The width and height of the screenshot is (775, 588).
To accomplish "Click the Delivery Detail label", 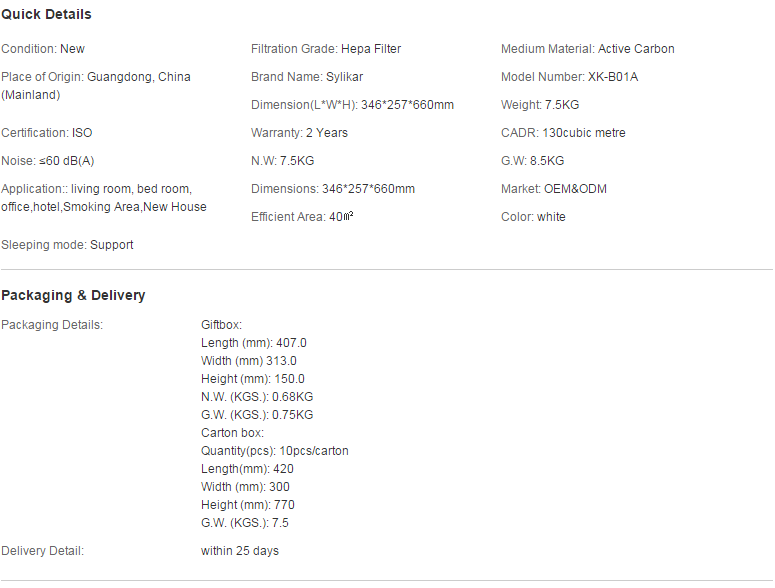I will [x=43, y=551].
